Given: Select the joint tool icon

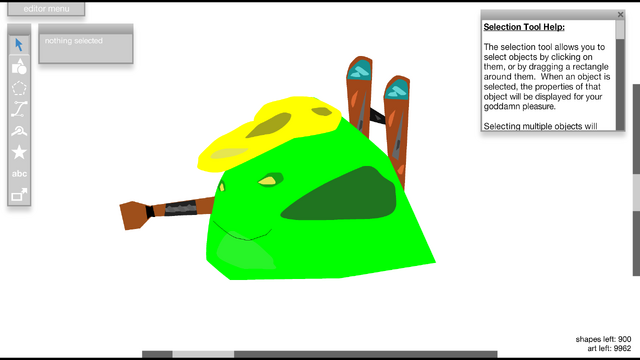Looking at the screenshot, I should 19,131.
